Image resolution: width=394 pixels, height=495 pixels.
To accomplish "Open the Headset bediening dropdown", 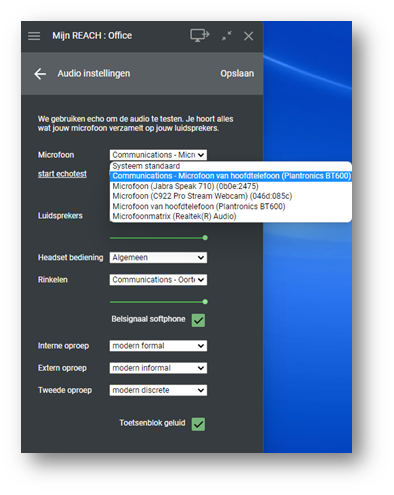I will [x=158, y=258].
